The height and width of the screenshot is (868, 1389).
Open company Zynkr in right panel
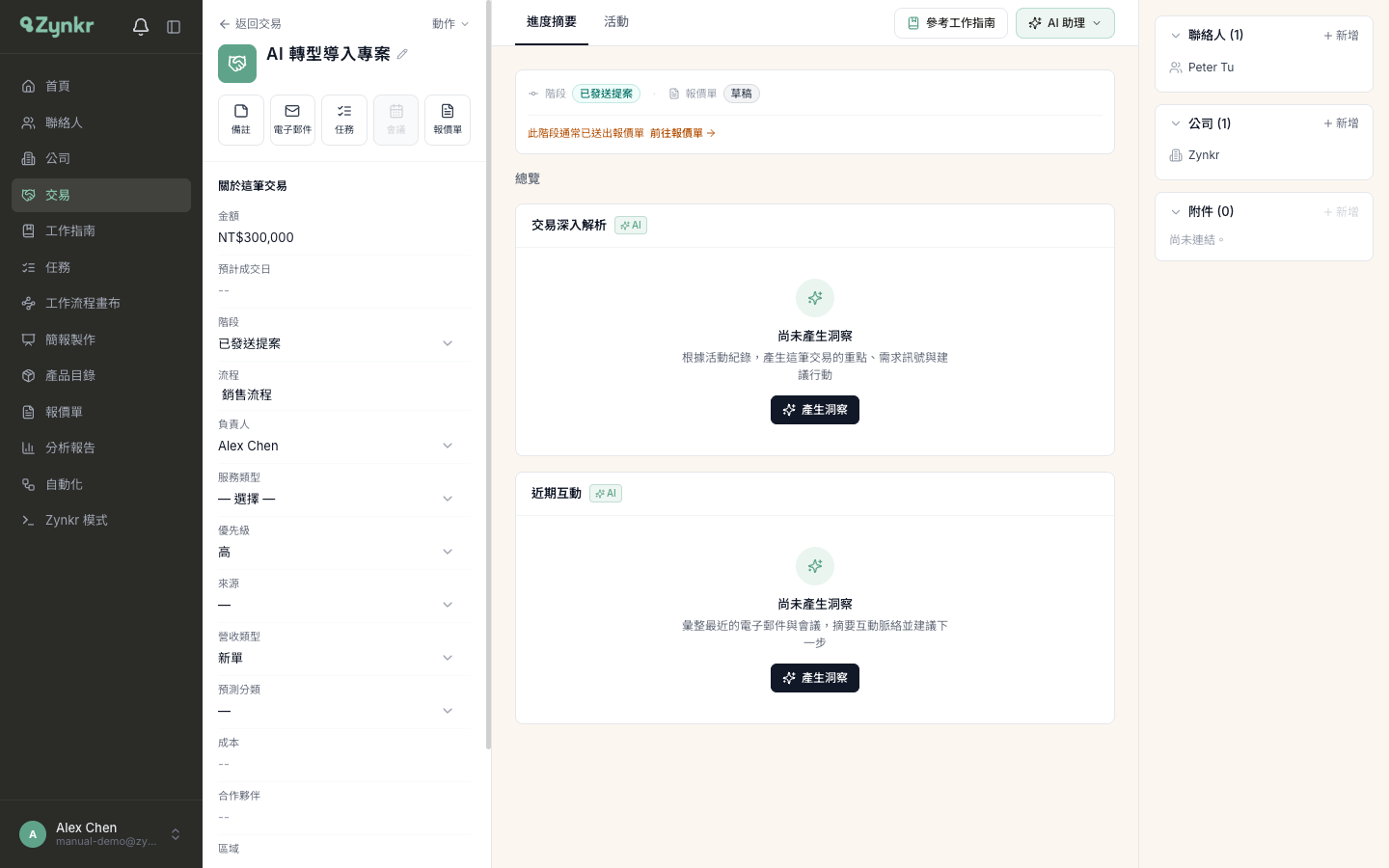pos(1204,155)
